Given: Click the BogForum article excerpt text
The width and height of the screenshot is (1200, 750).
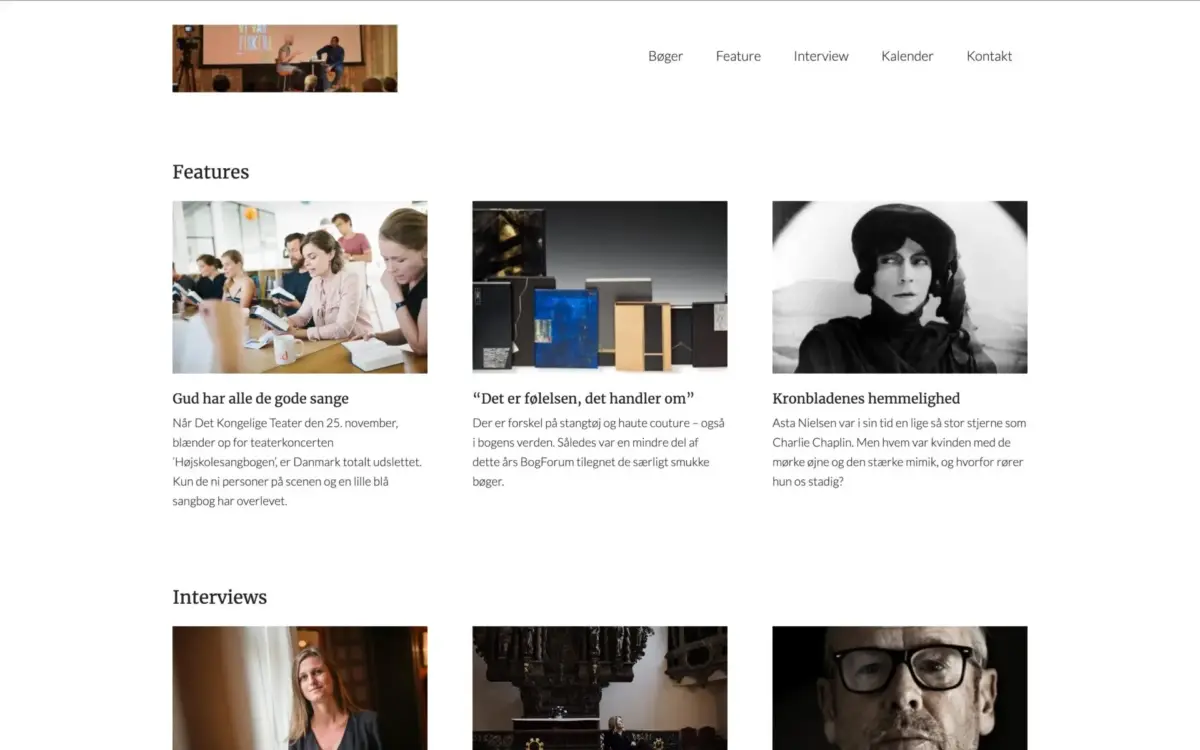Looking at the screenshot, I should coord(599,452).
